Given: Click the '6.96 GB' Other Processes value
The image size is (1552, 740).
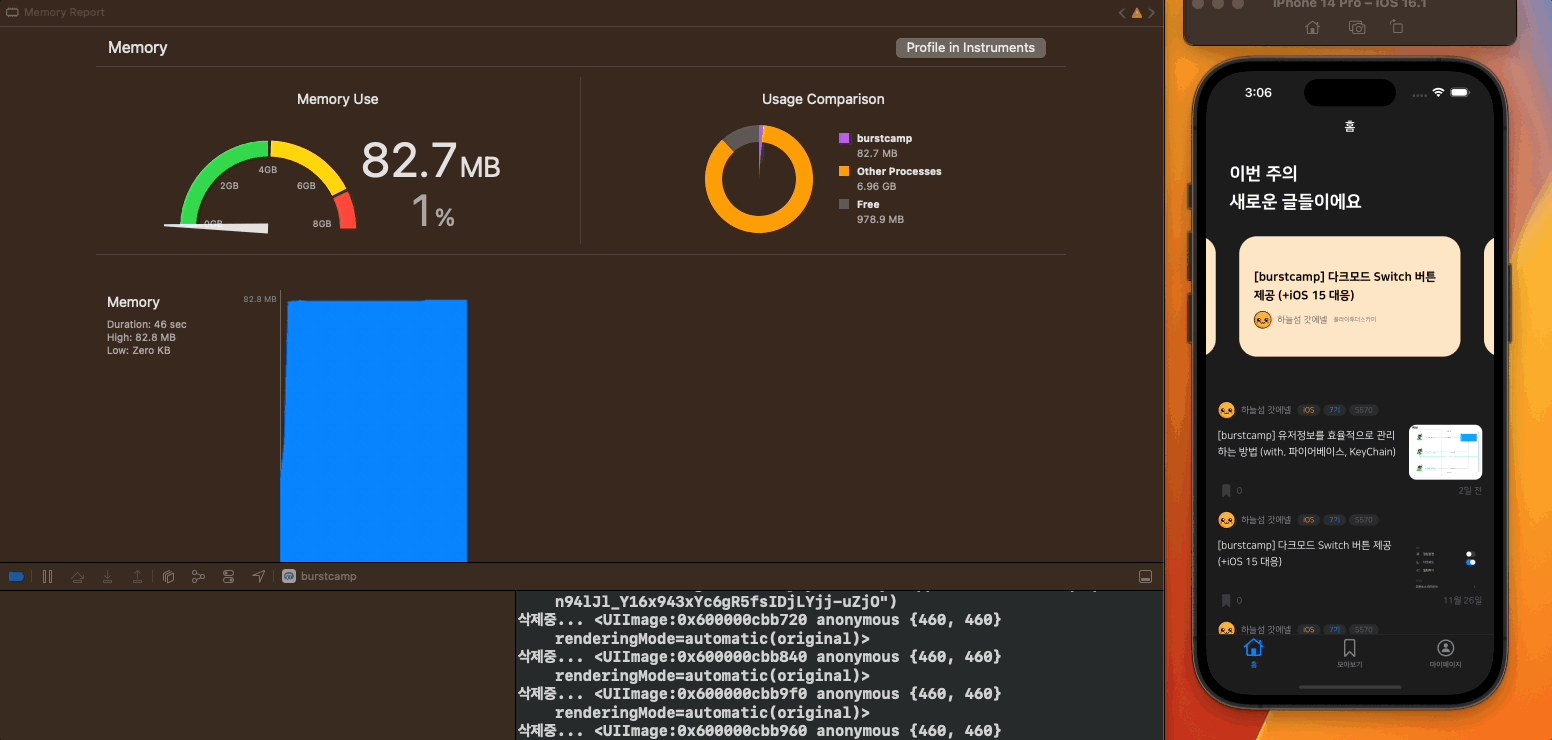Looking at the screenshot, I should tap(877, 187).
